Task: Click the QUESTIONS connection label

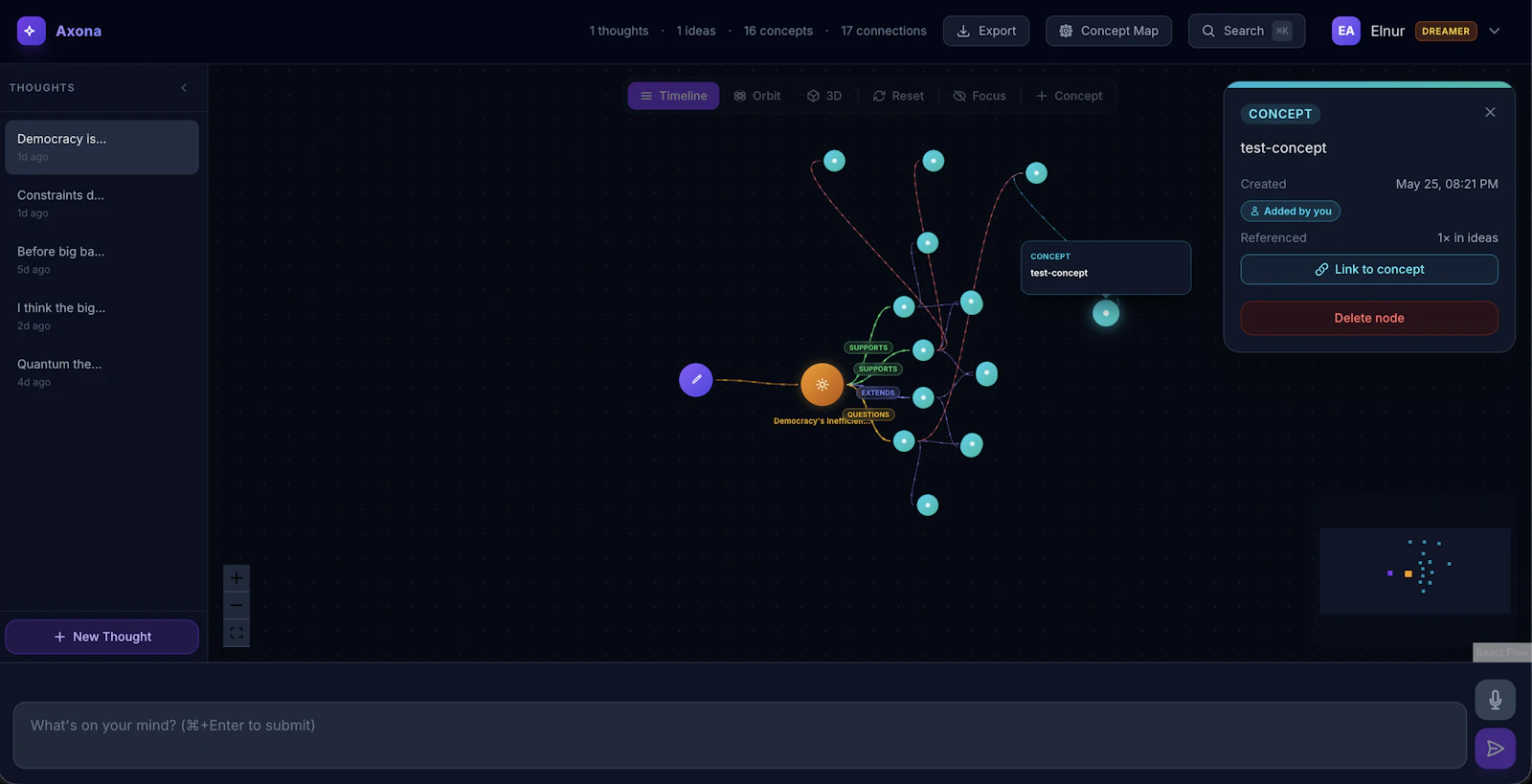Action: pos(867,414)
